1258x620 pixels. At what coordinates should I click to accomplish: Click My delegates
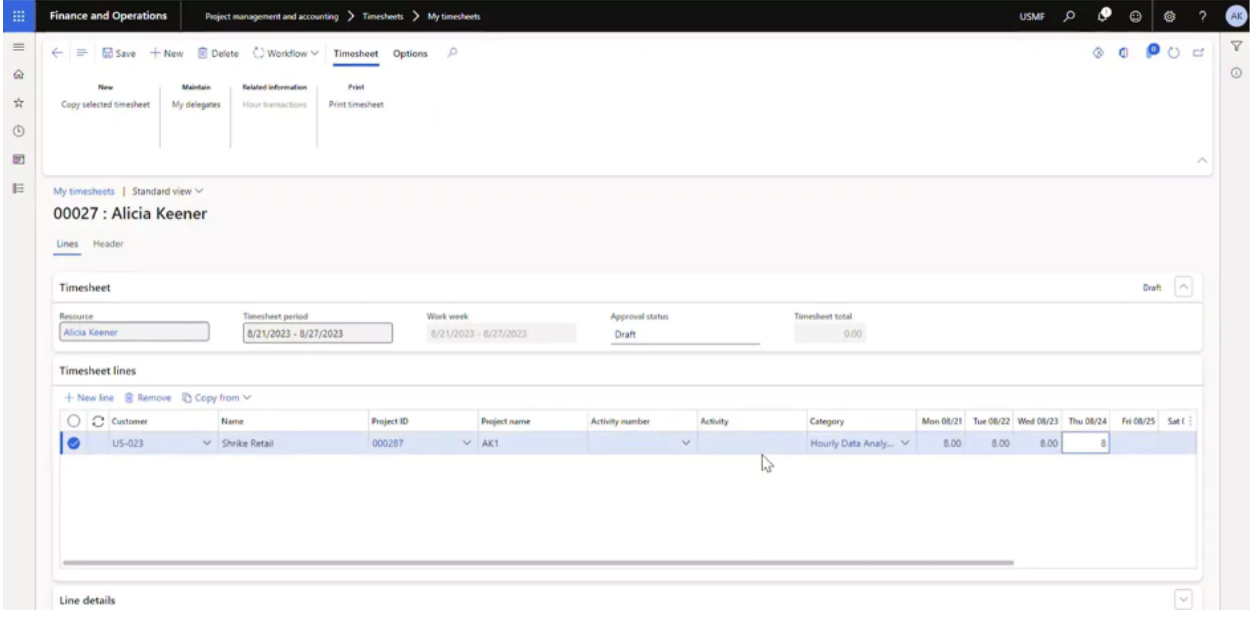click(x=196, y=104)
